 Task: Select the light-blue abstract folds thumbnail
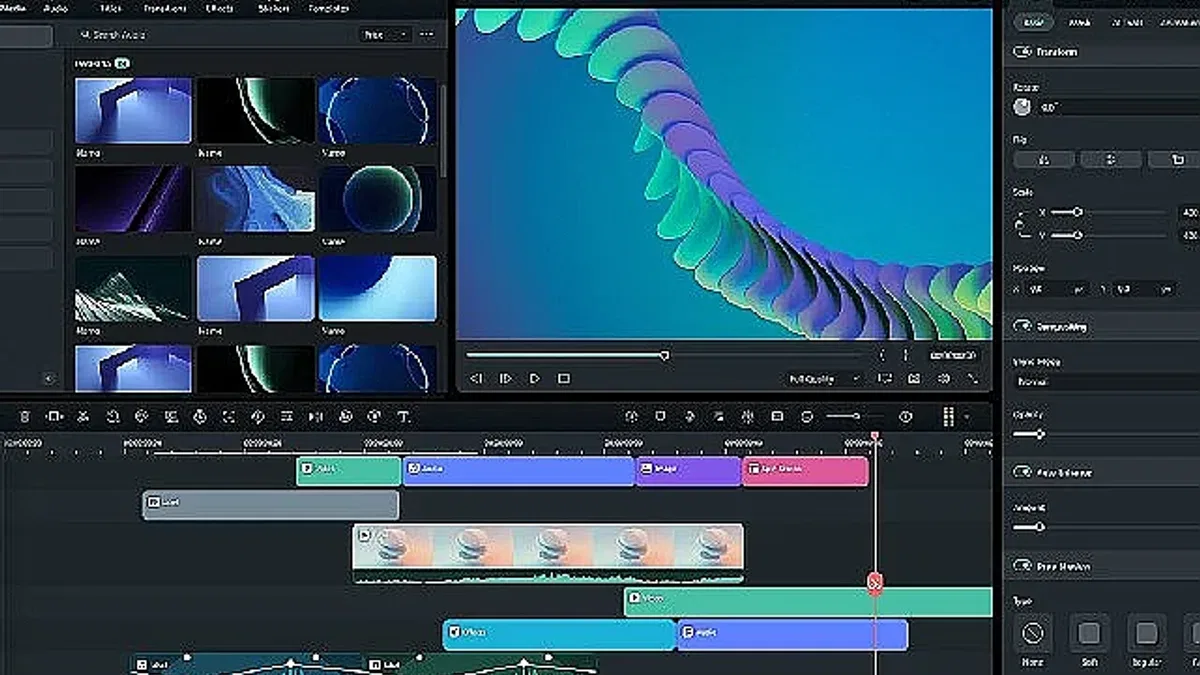256,199
